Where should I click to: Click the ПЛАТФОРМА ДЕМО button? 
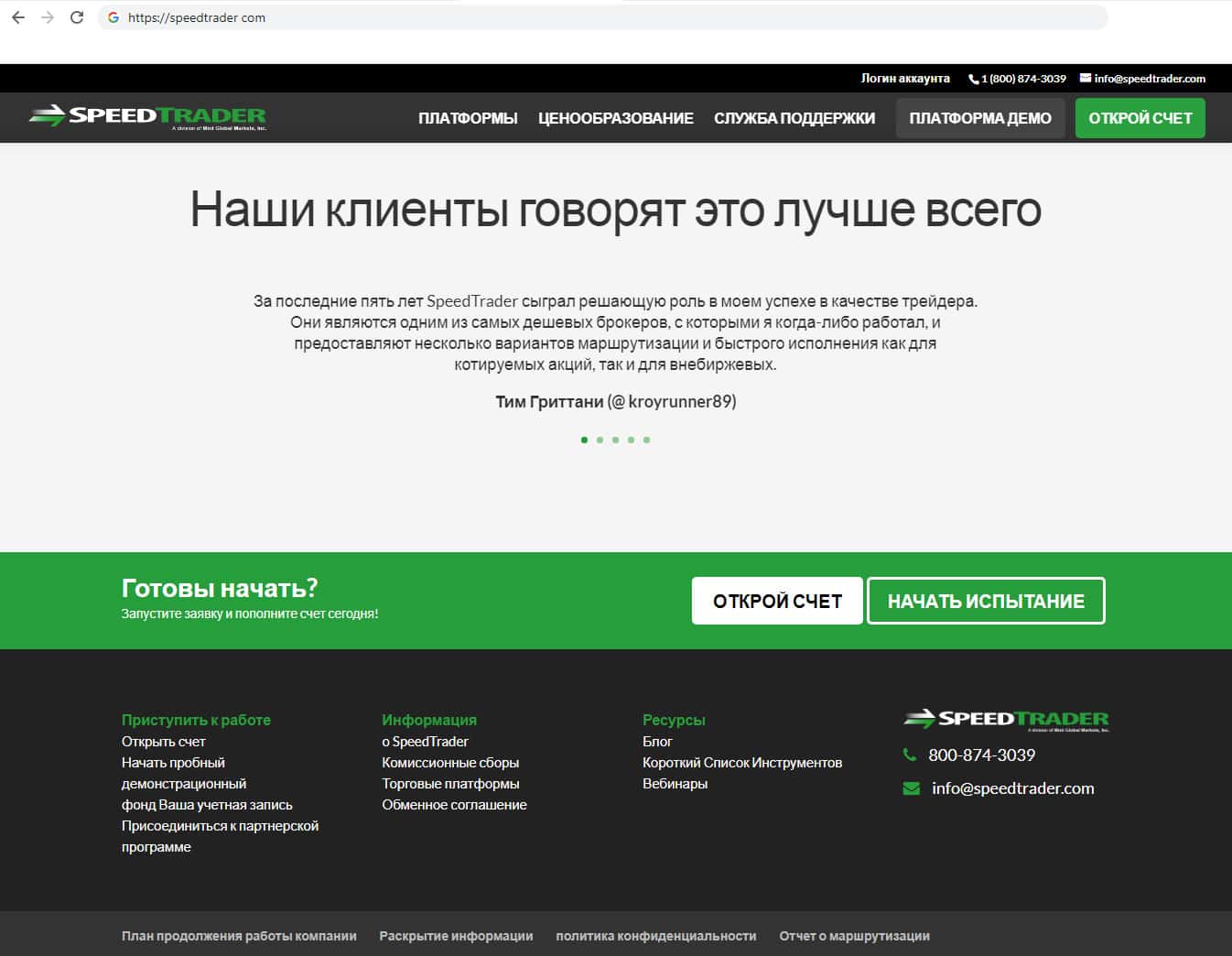pyautogui.click(x=980, y=118)
